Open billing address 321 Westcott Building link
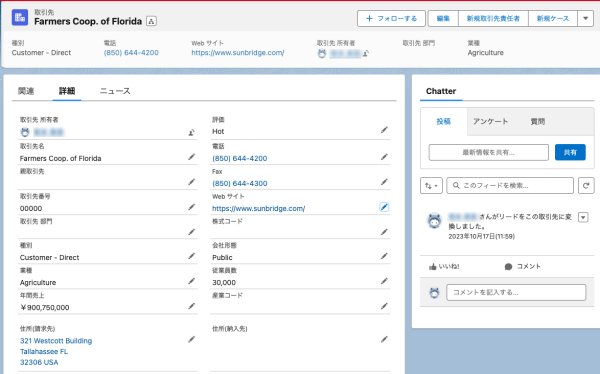This screenshot has height=374, width=600. [56, 351]
